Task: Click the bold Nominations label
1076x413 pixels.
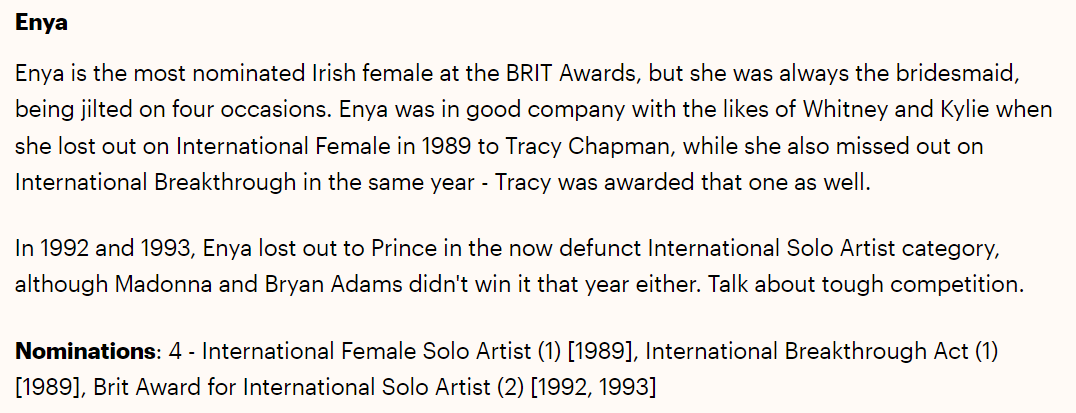Action: 86,351
